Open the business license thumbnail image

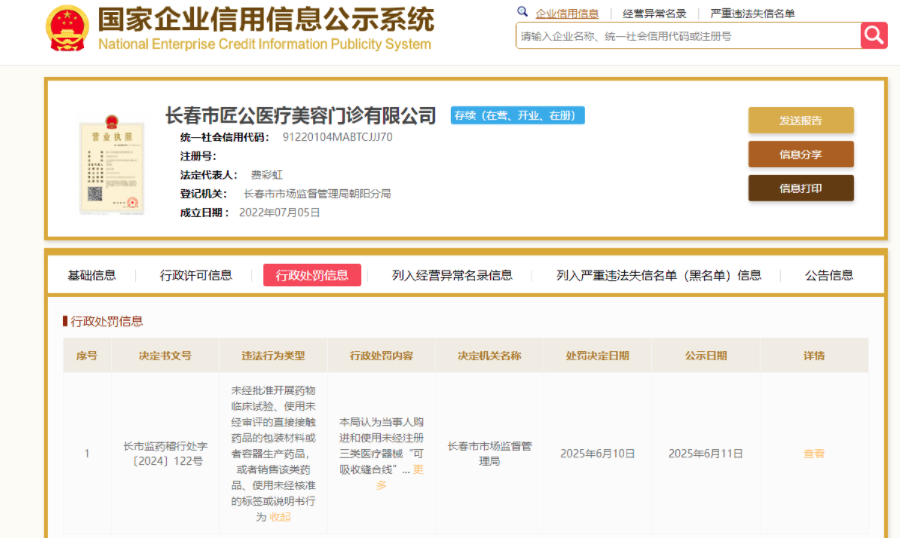[x=112, y=165]
